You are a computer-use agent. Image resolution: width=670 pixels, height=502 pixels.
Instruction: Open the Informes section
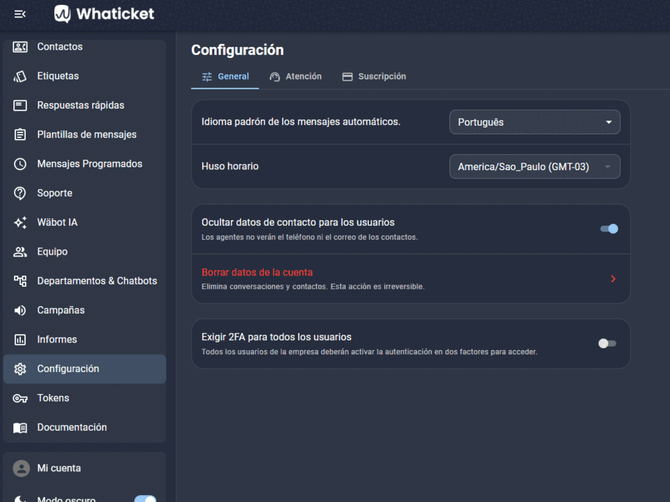[85, 340]
